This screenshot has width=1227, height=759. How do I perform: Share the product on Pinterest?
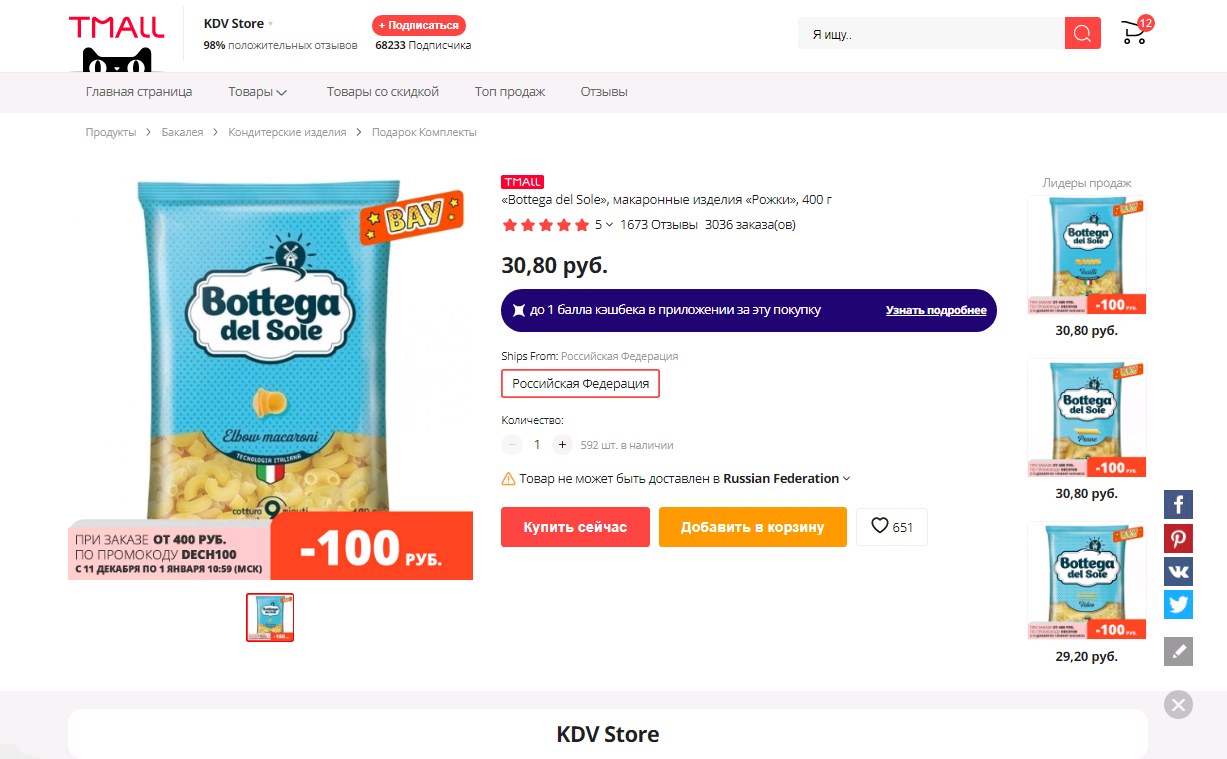(x=1178, y=538)
